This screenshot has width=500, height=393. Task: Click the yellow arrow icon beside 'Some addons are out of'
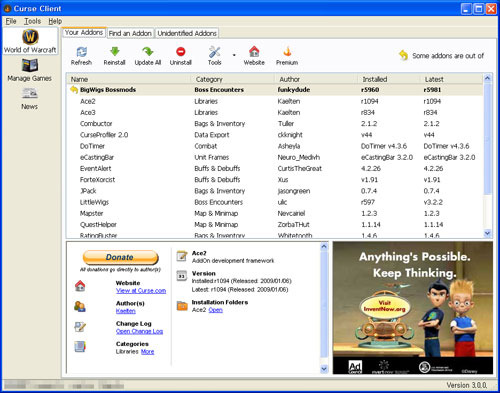[x=403, y=55]
